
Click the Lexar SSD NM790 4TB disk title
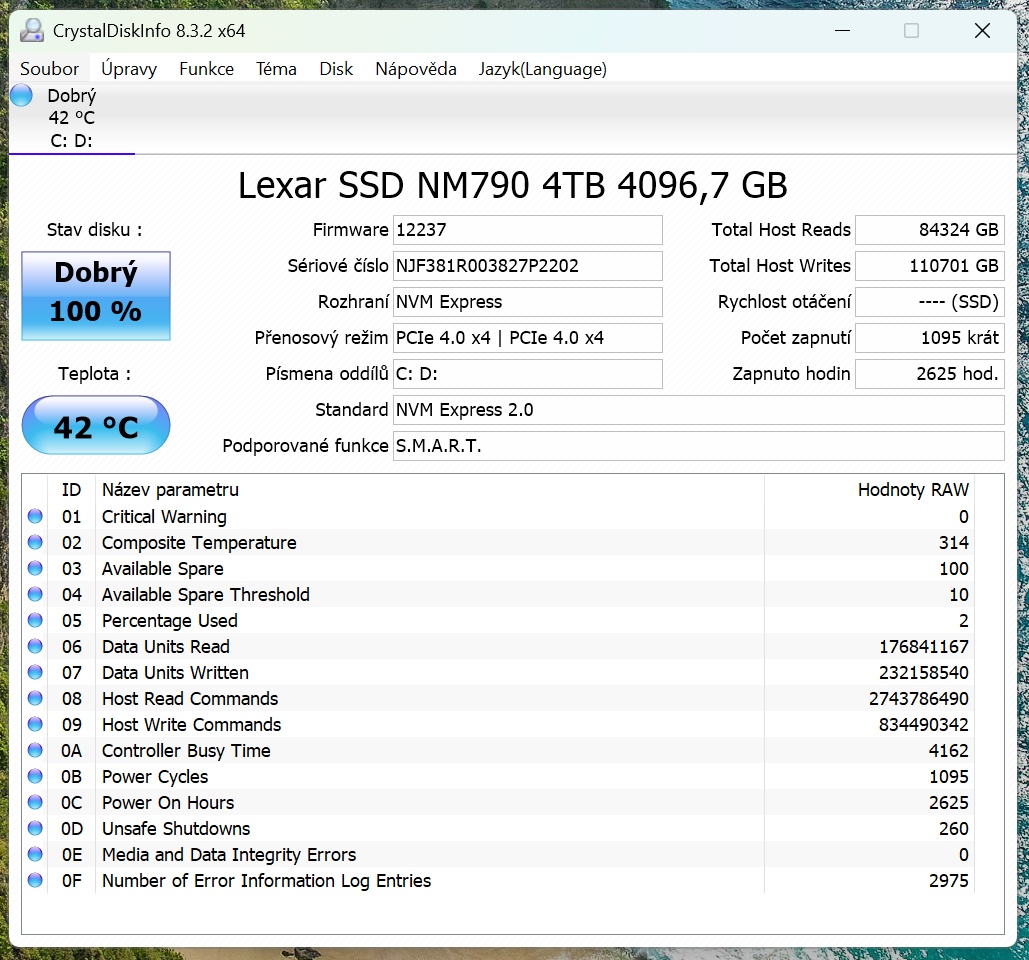[513, 185]
